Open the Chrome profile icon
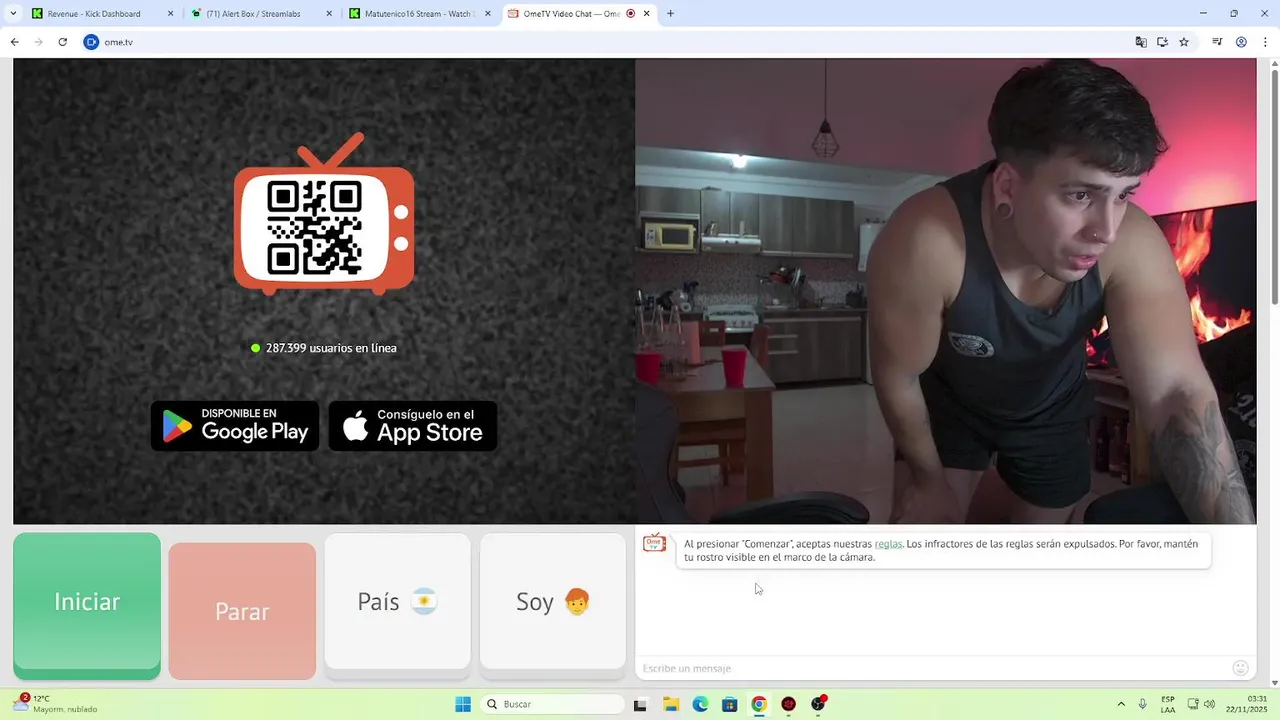Image resolution: width=1280 pixels, height=720 pixels. (1241, 42)
